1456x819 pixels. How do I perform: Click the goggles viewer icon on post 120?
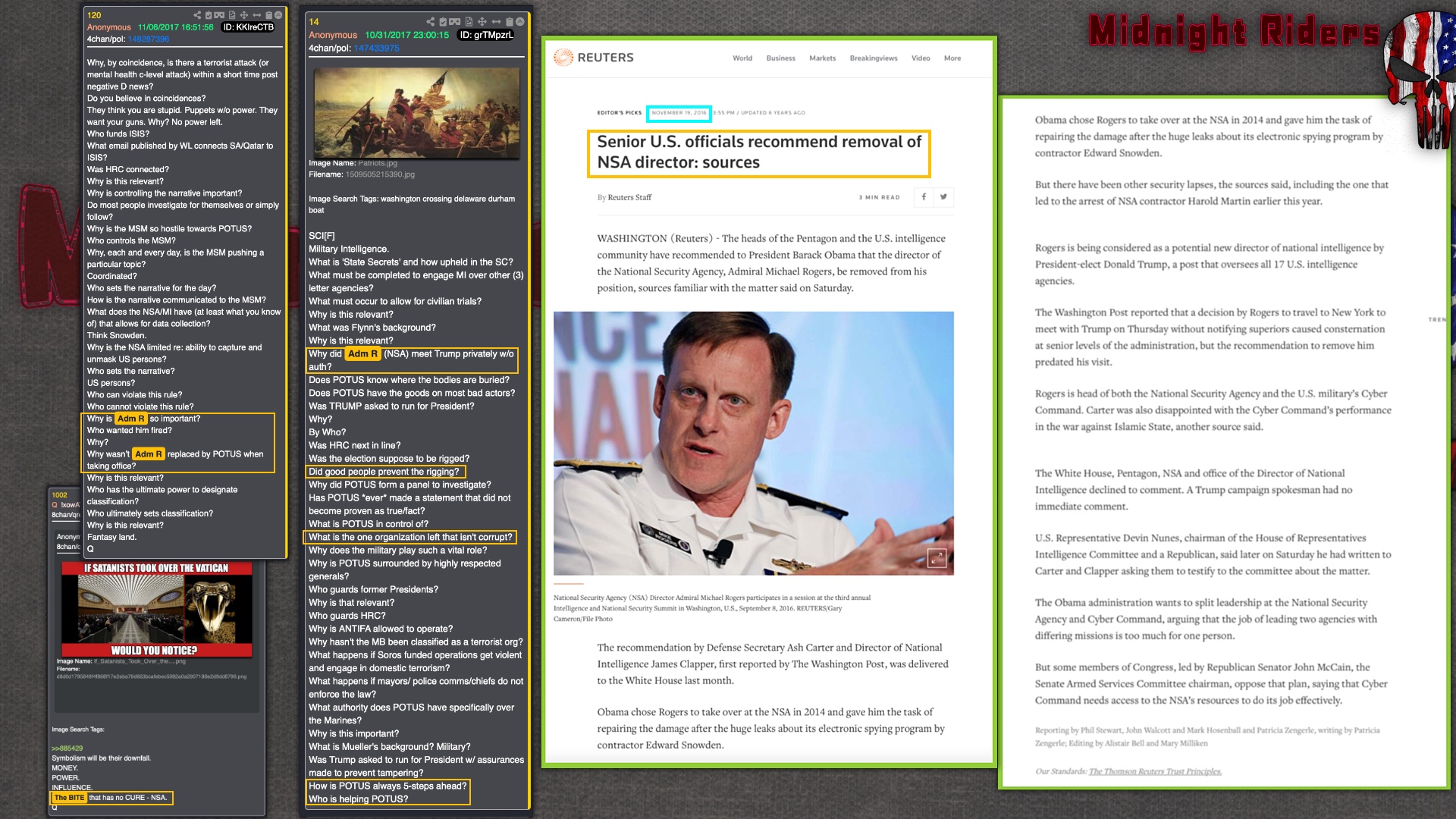click(219, 15)
